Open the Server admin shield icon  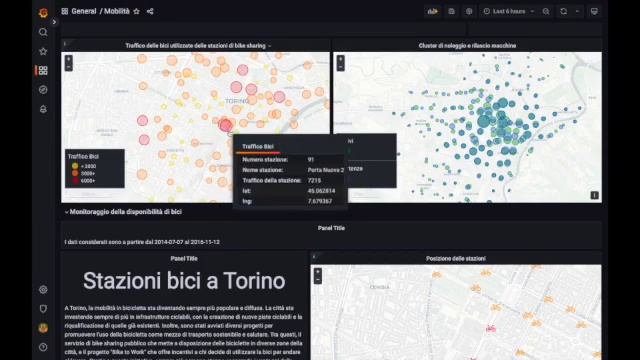(43, 309)
